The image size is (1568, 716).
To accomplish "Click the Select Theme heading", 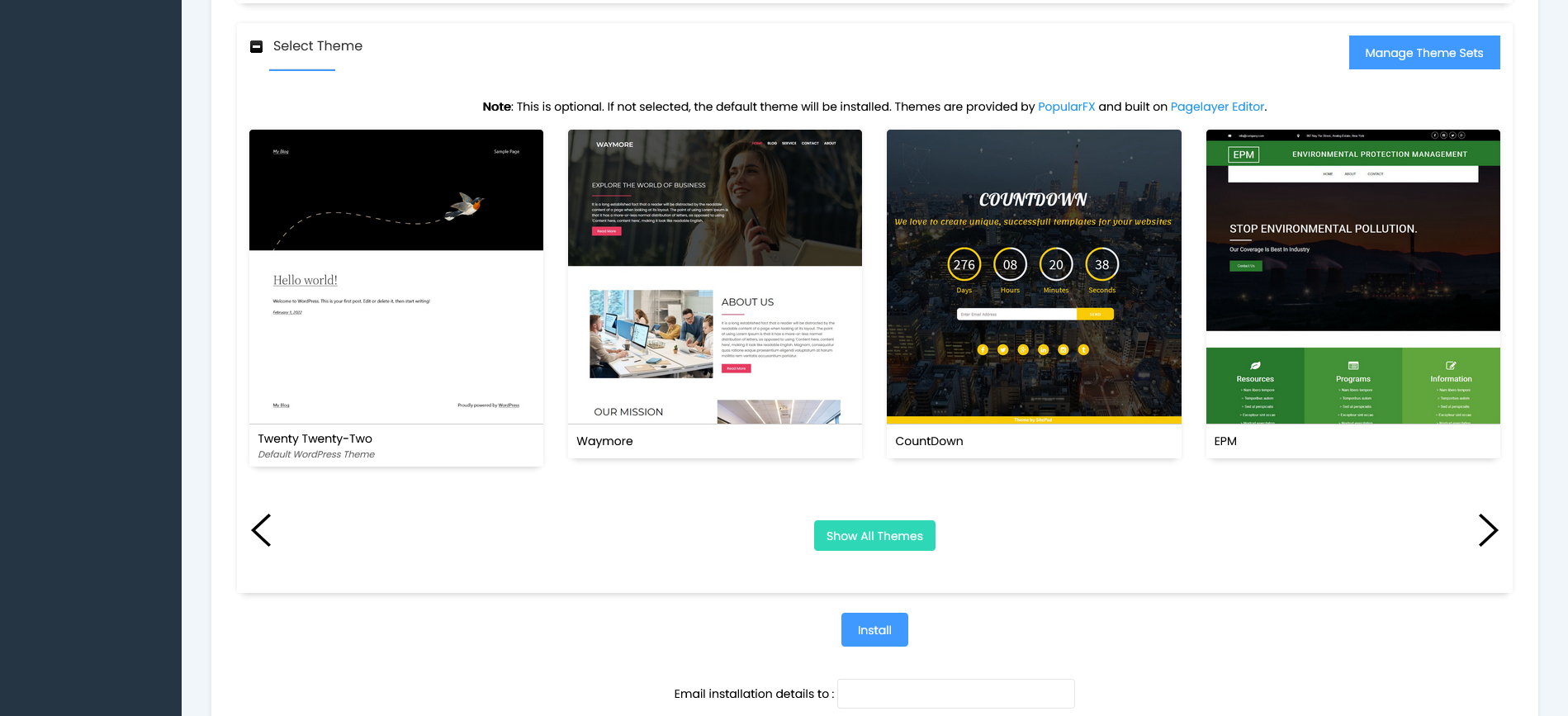I will pos(318,46).
